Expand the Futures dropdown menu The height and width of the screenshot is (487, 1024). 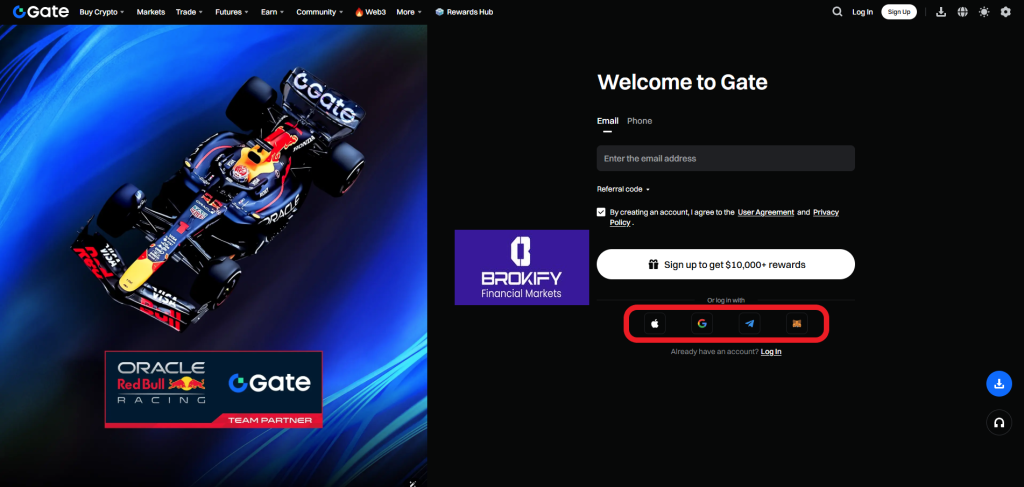coord(232,12)
